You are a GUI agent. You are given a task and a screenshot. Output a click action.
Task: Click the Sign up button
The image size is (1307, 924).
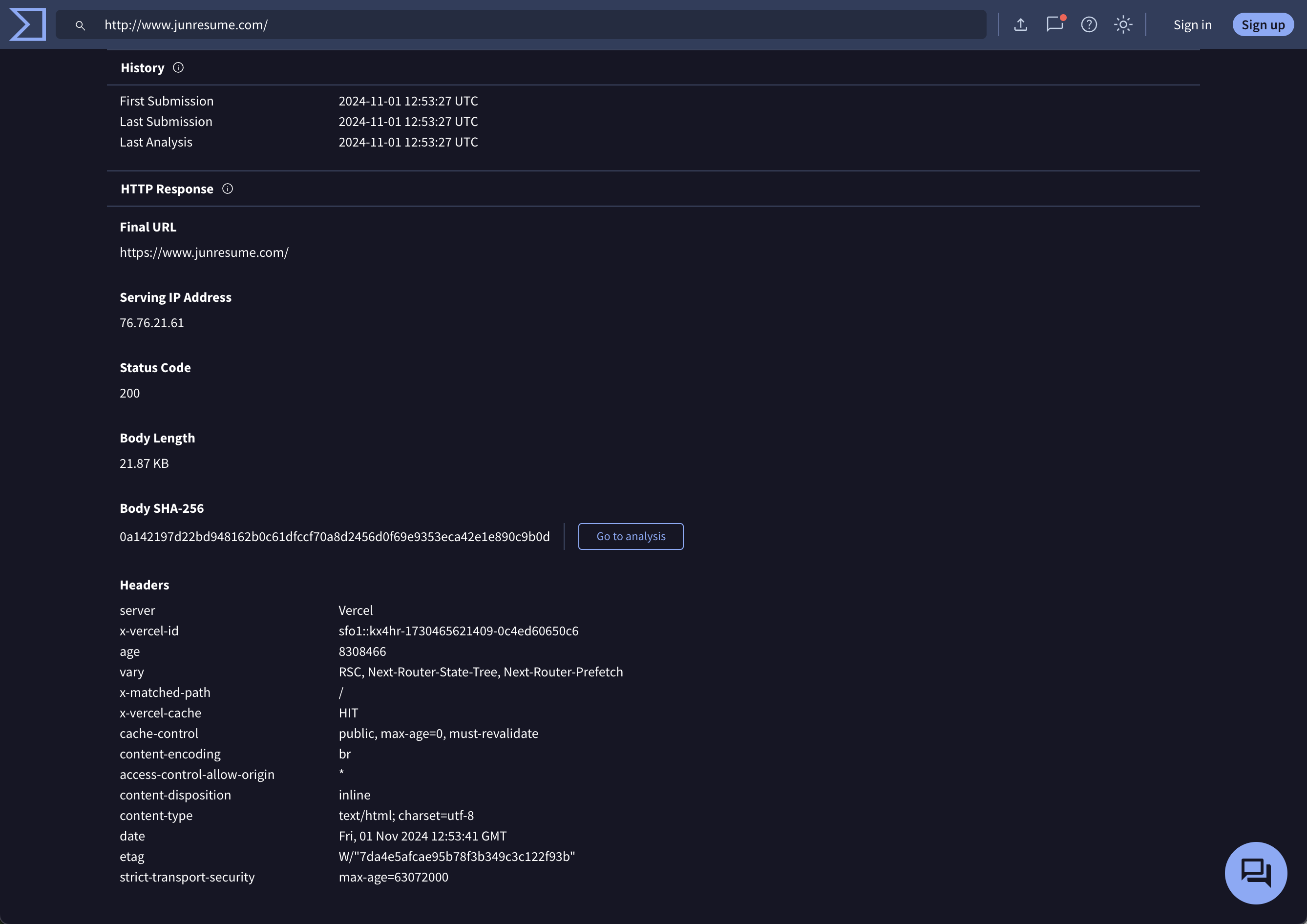pos(1263,24)
